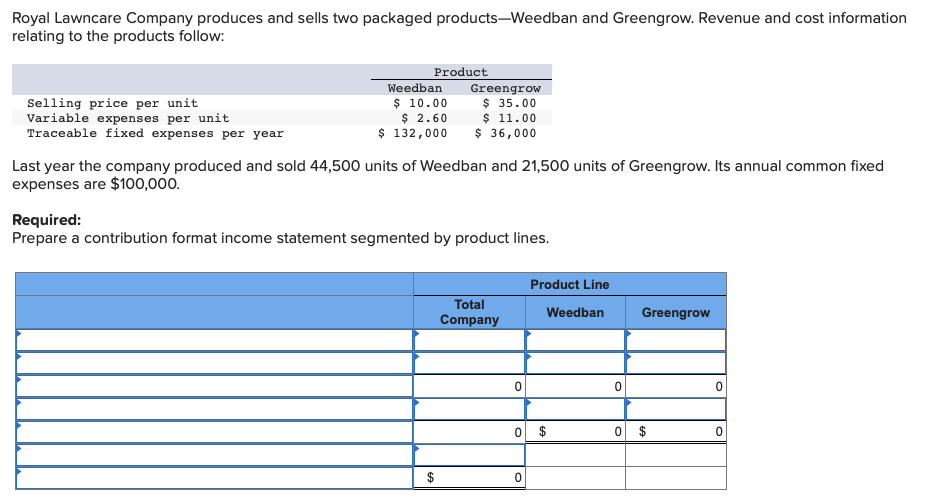Select second-row Total Company input cell

pyautogui.click(x=469, y=363)
